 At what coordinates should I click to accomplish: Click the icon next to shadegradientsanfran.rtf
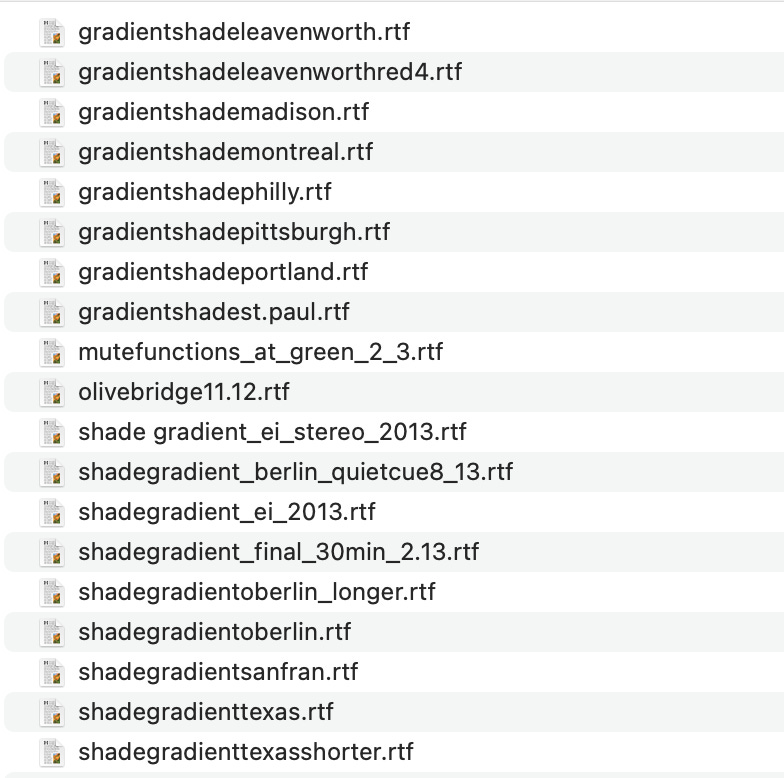(x=52, y=672)
